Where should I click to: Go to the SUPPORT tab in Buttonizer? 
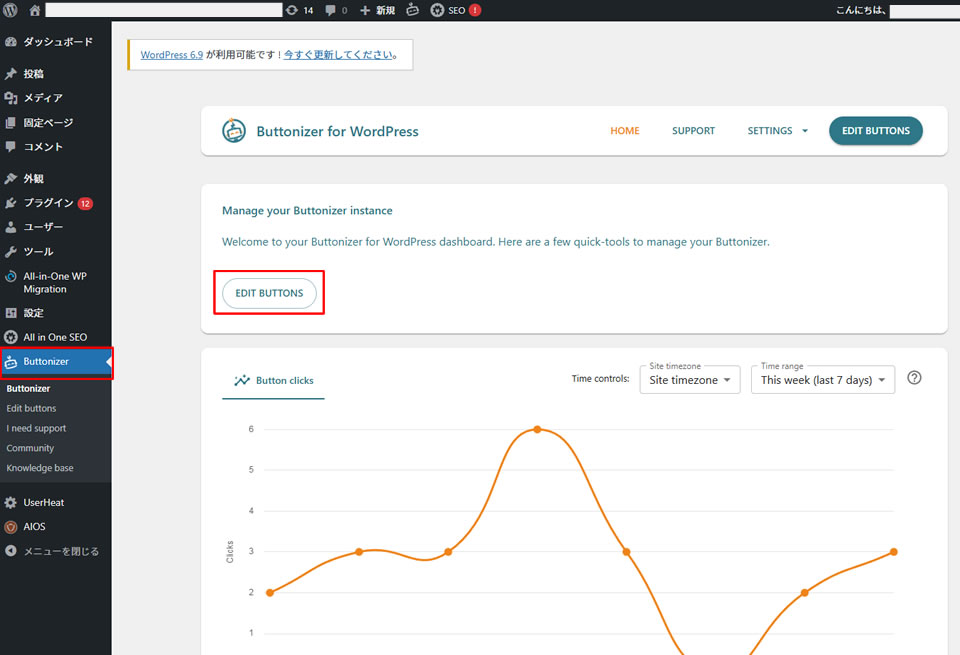(693, 131)
